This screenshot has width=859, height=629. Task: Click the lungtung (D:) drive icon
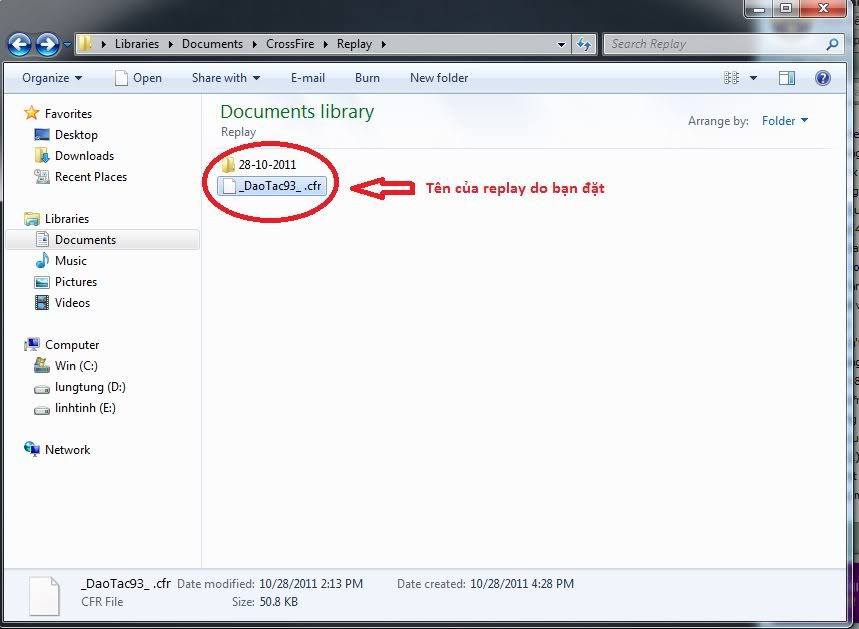click(42, 389)
